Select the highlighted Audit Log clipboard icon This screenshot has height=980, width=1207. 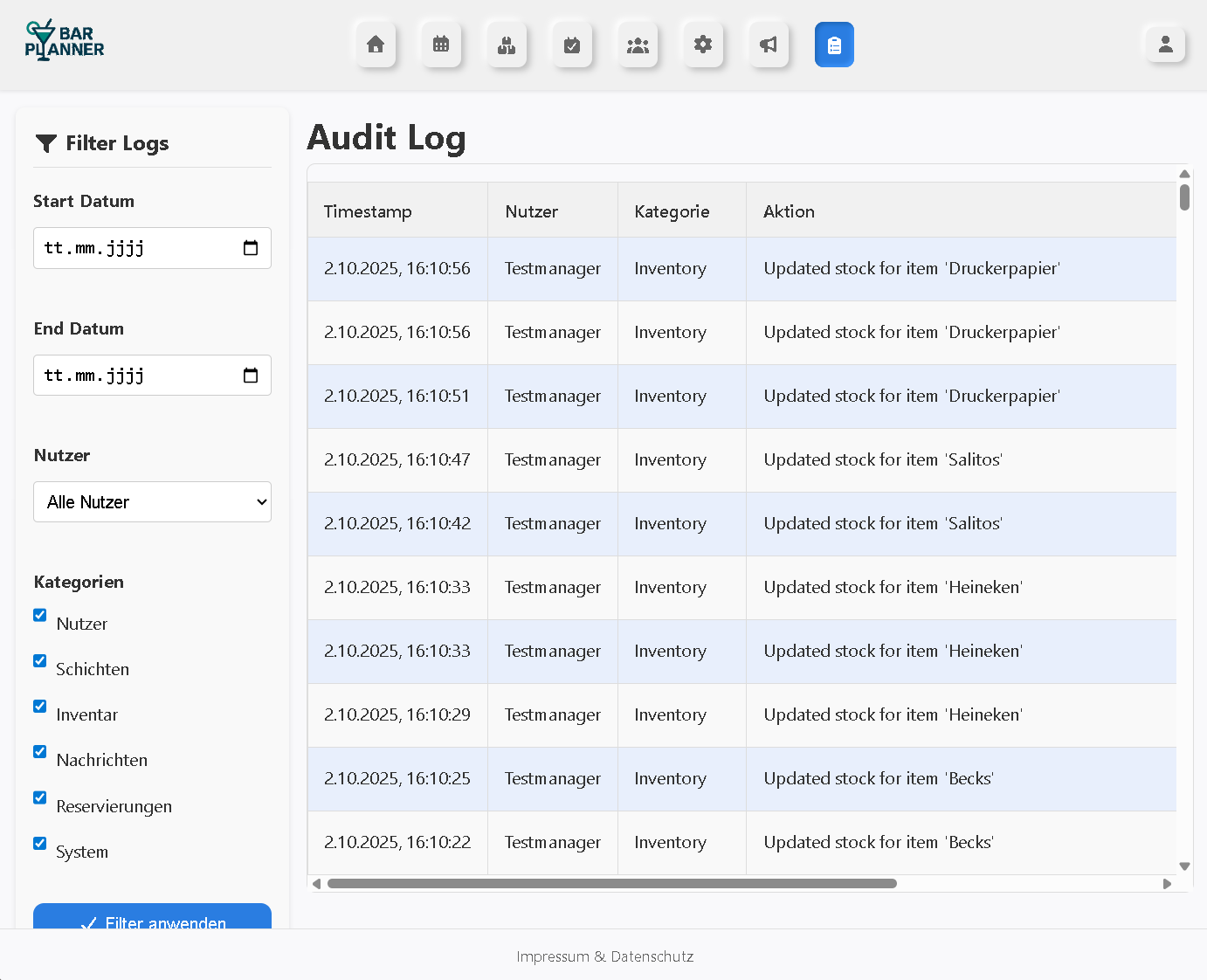pyautogui.click(x=834, y=45)
